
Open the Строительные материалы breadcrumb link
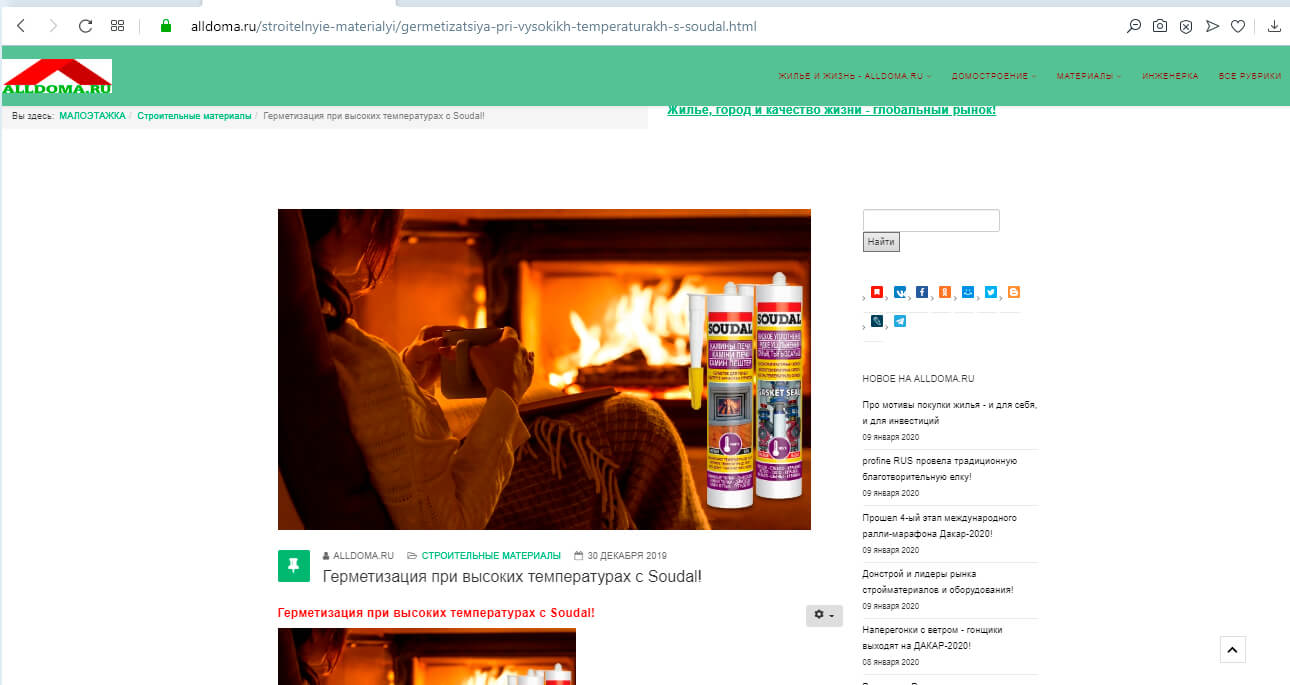click(x=194, y=116)
